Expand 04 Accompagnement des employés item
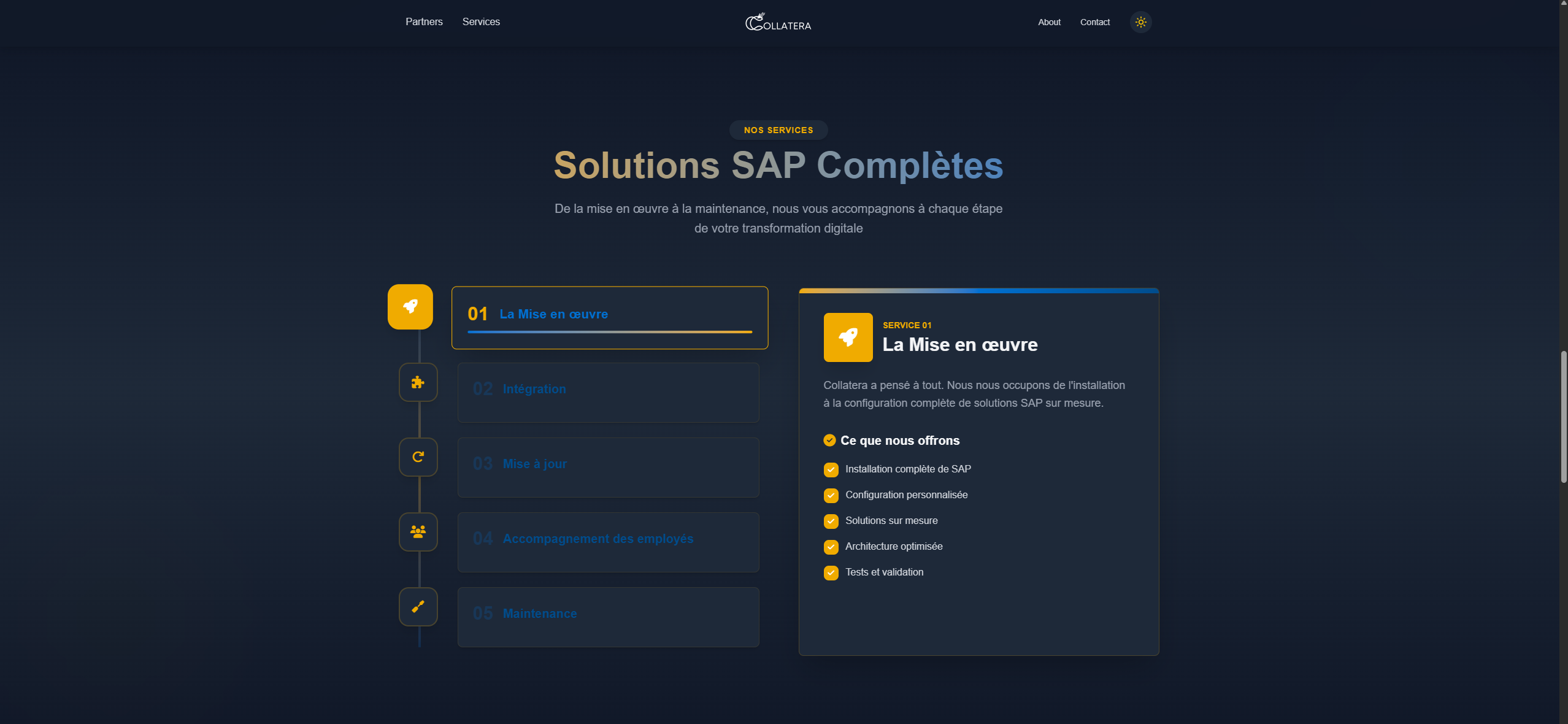Screen dimensions: 1568x724 point(608,542)
